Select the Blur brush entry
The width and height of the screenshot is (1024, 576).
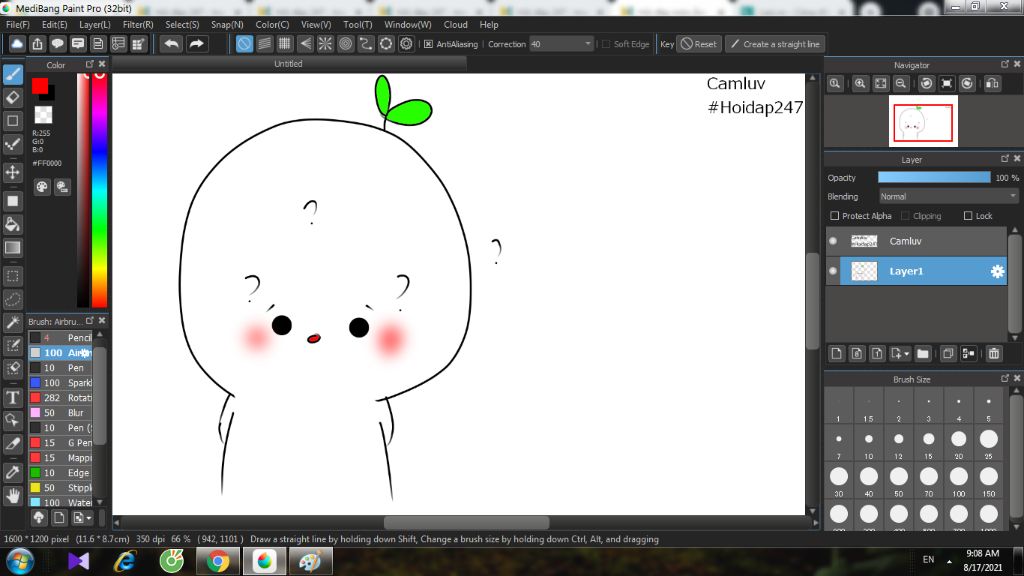click(x=62, y=413)
